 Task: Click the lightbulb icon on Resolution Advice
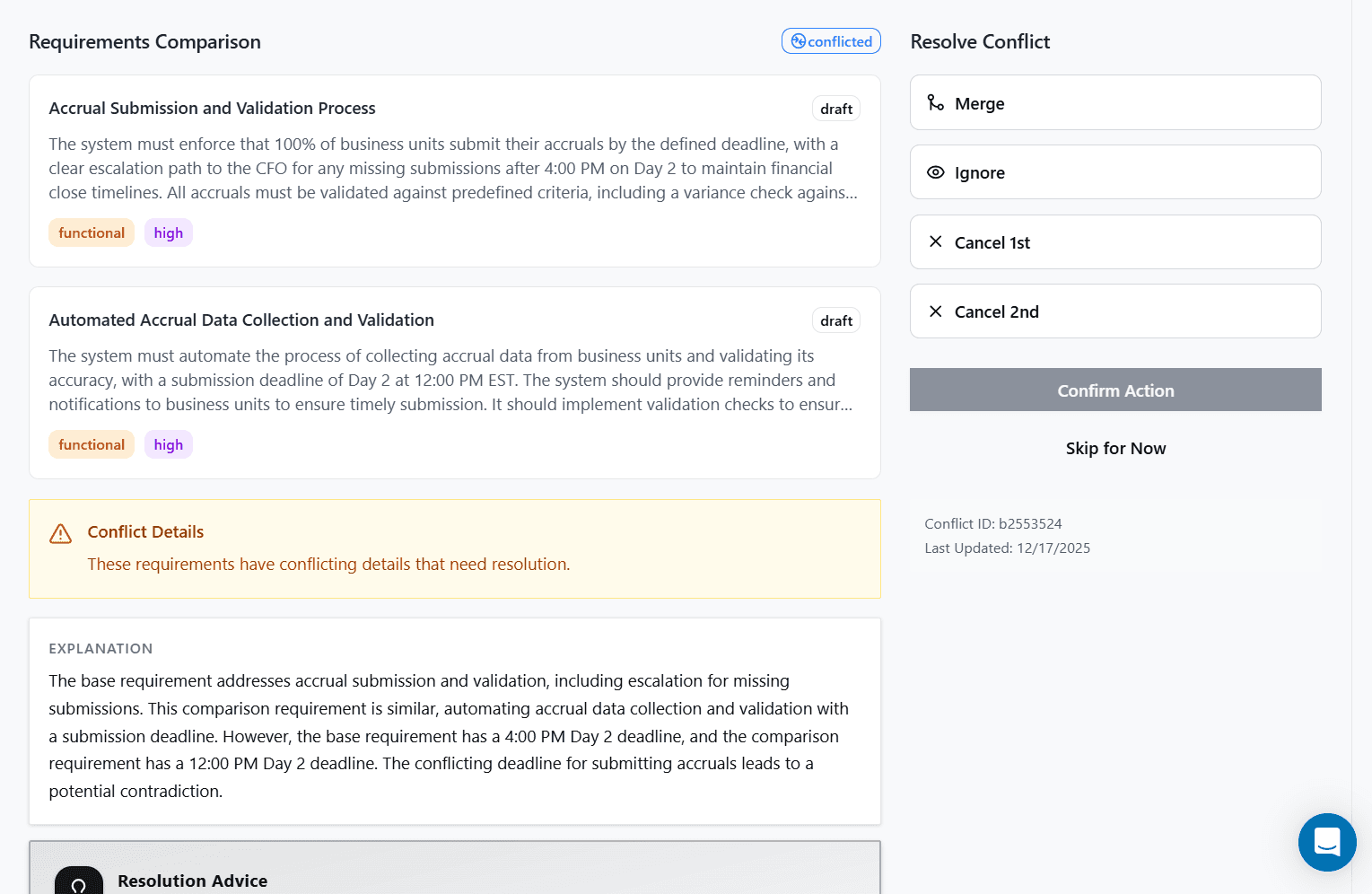pyautogui.click(x=79, y=884)
